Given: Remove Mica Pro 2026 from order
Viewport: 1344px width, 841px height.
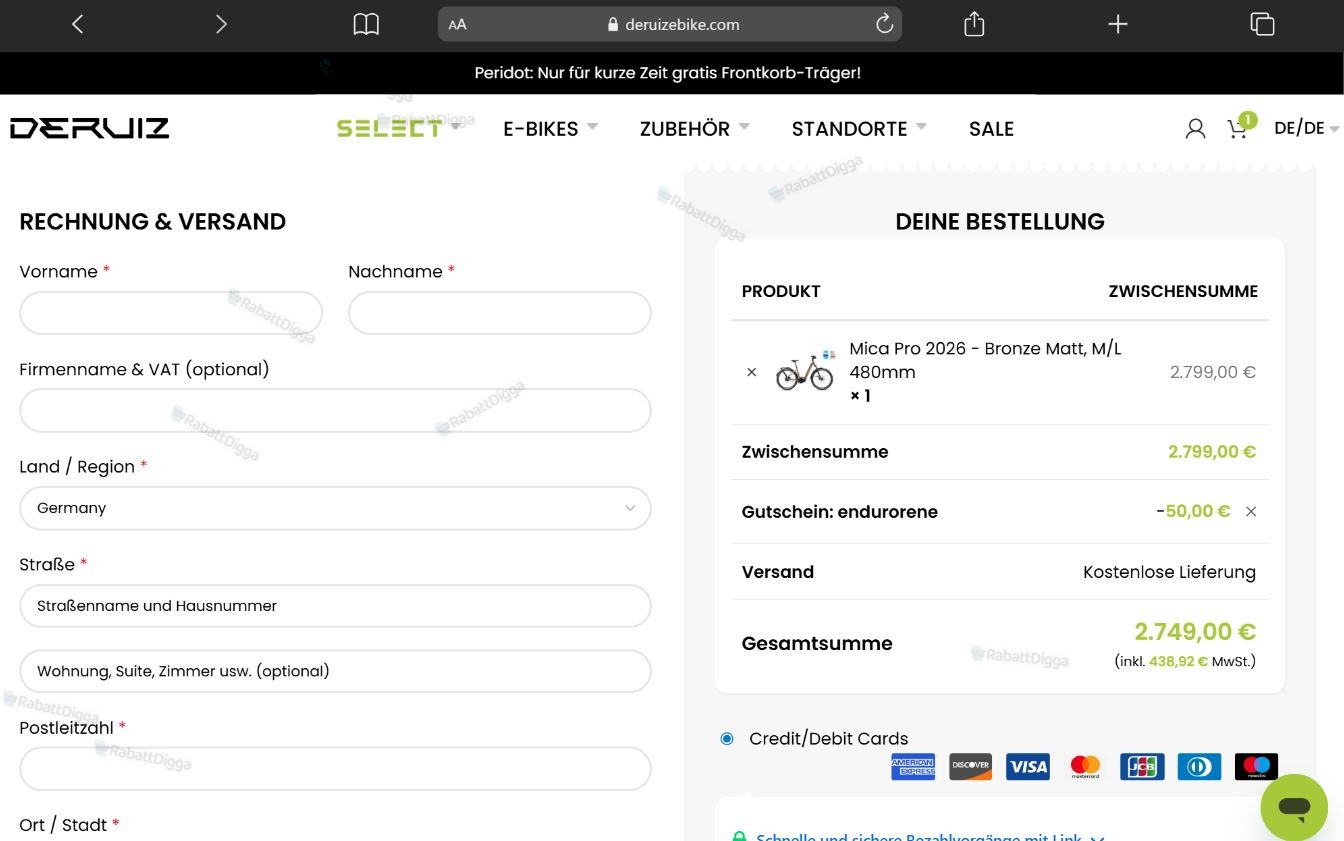Looking at the screenshot, I should tap(752, 372).
